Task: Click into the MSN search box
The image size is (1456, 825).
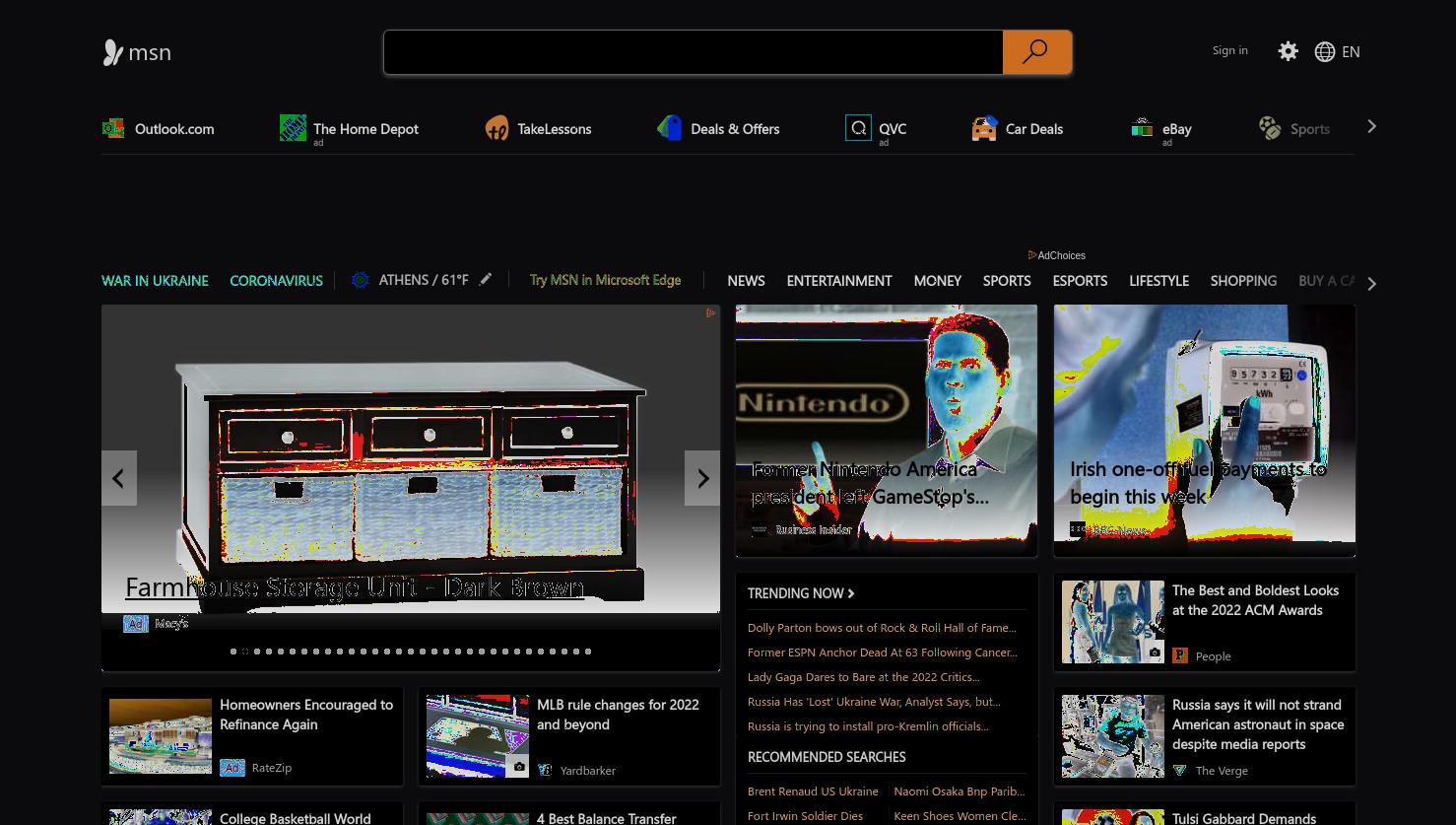Action: tap(694, 52)
